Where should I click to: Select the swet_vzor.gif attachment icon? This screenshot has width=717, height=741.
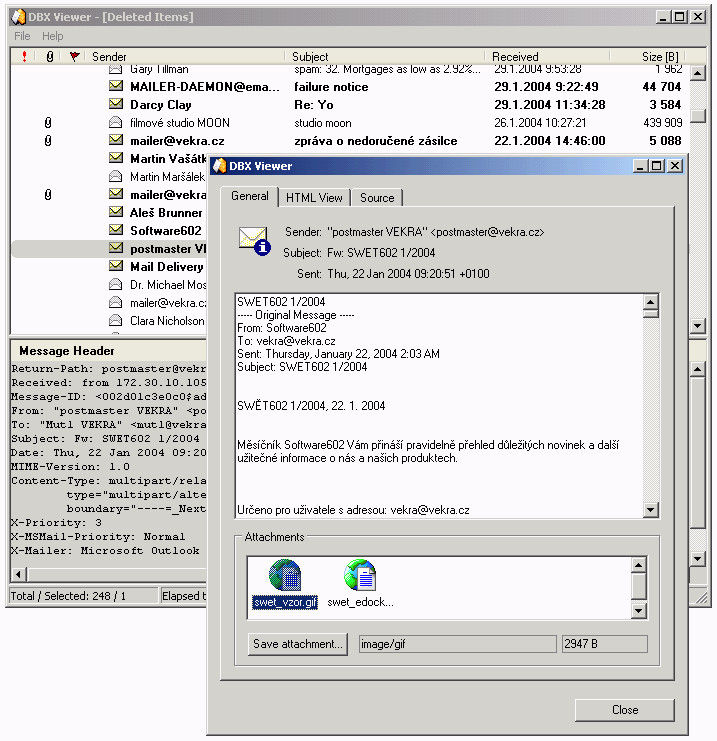point(285,575)
